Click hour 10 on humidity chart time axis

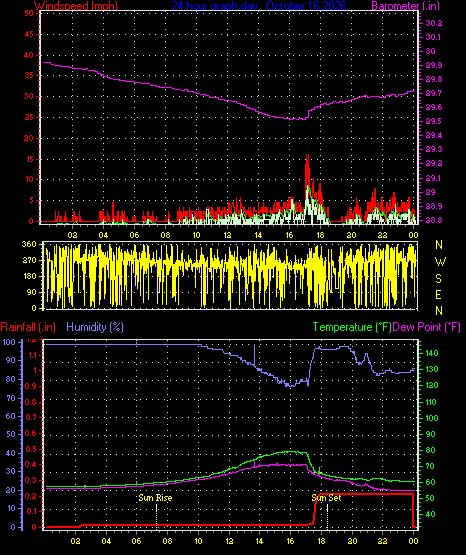[198, 541]
